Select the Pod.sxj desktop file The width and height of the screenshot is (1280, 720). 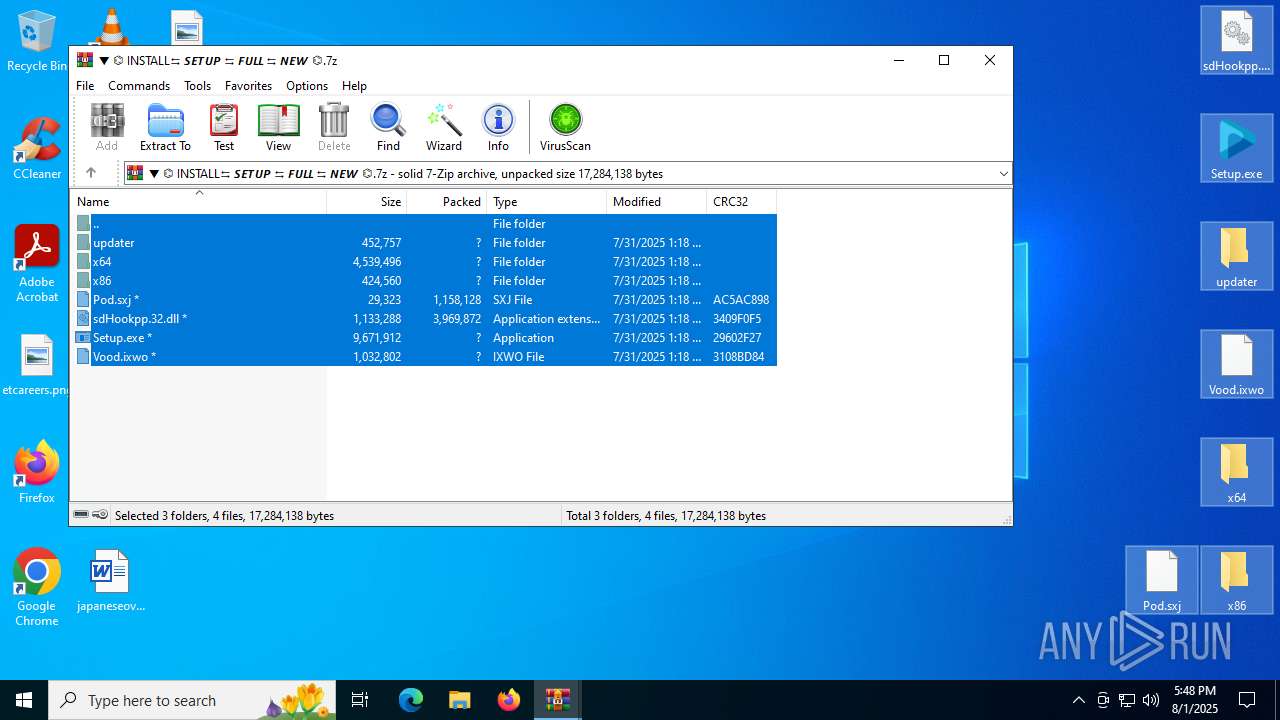click(x=1162, y=580)
